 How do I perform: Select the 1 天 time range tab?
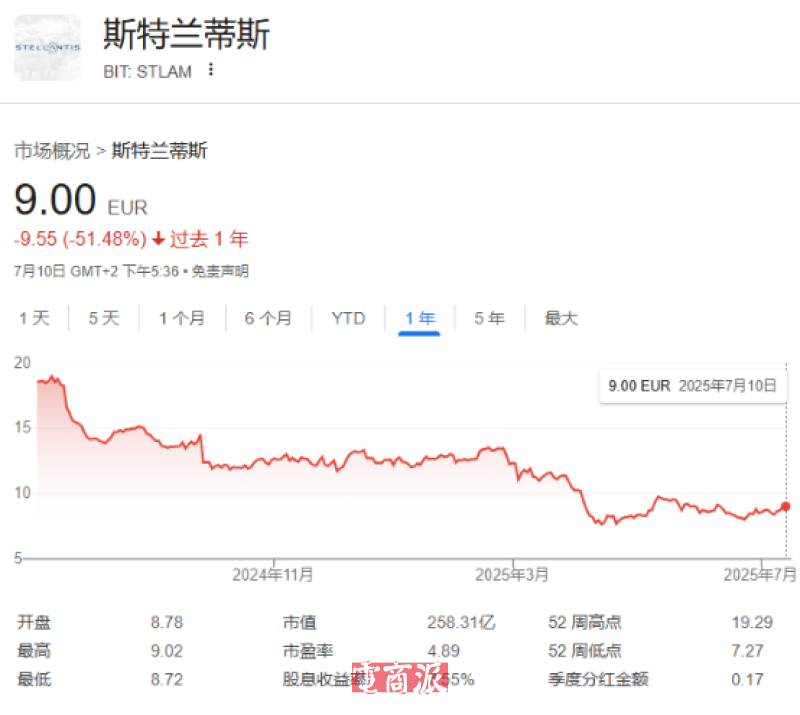[x=34, y=318]
